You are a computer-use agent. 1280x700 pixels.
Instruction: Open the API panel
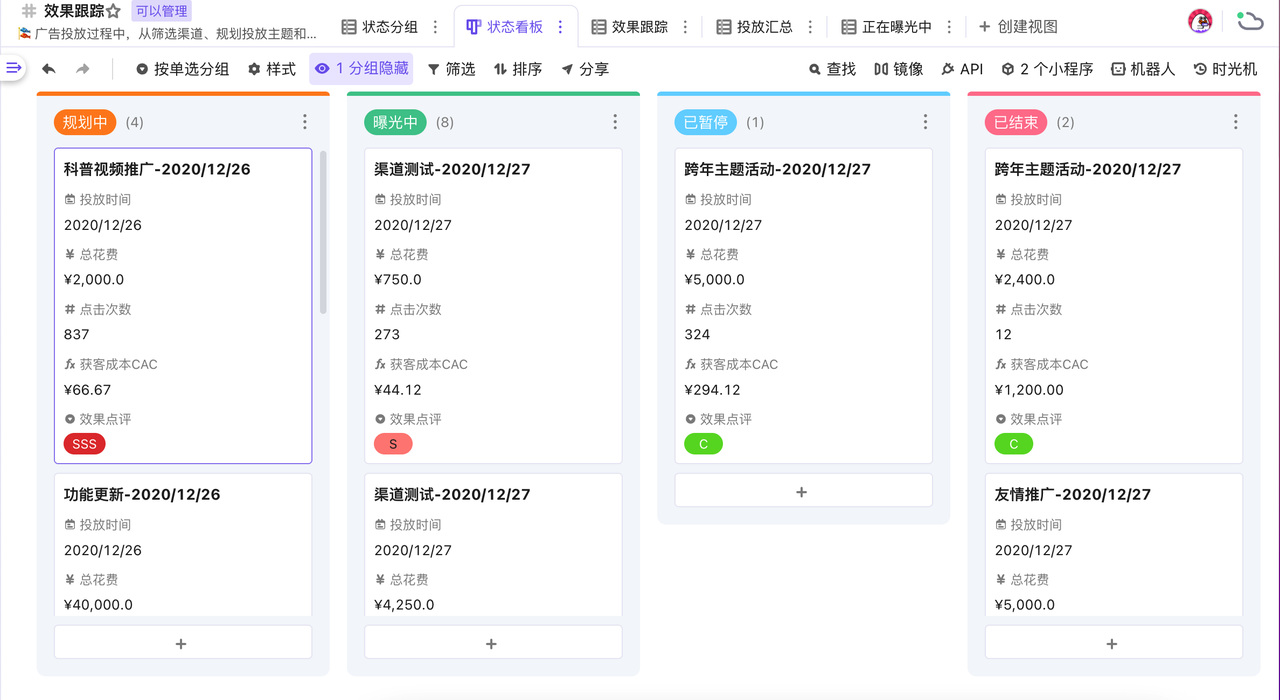962,69
